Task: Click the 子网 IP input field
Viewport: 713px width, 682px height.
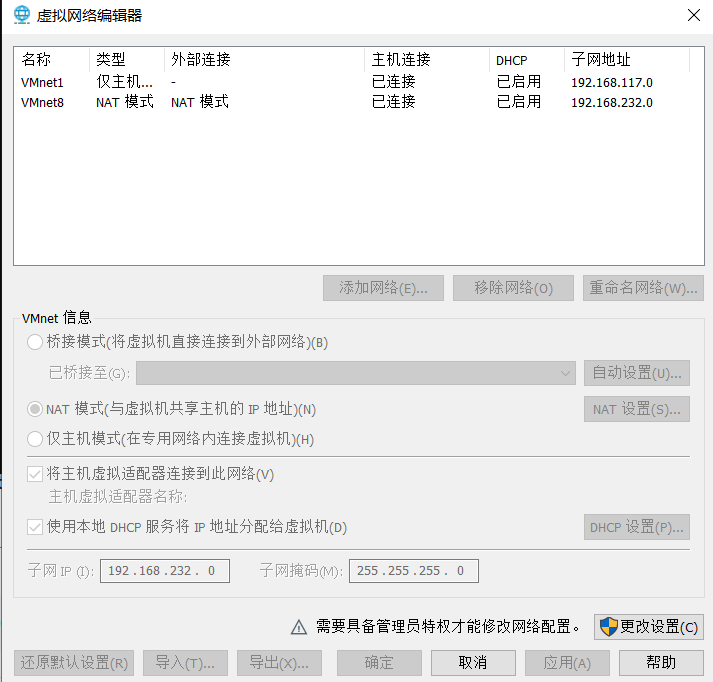Action: point(165,571)
